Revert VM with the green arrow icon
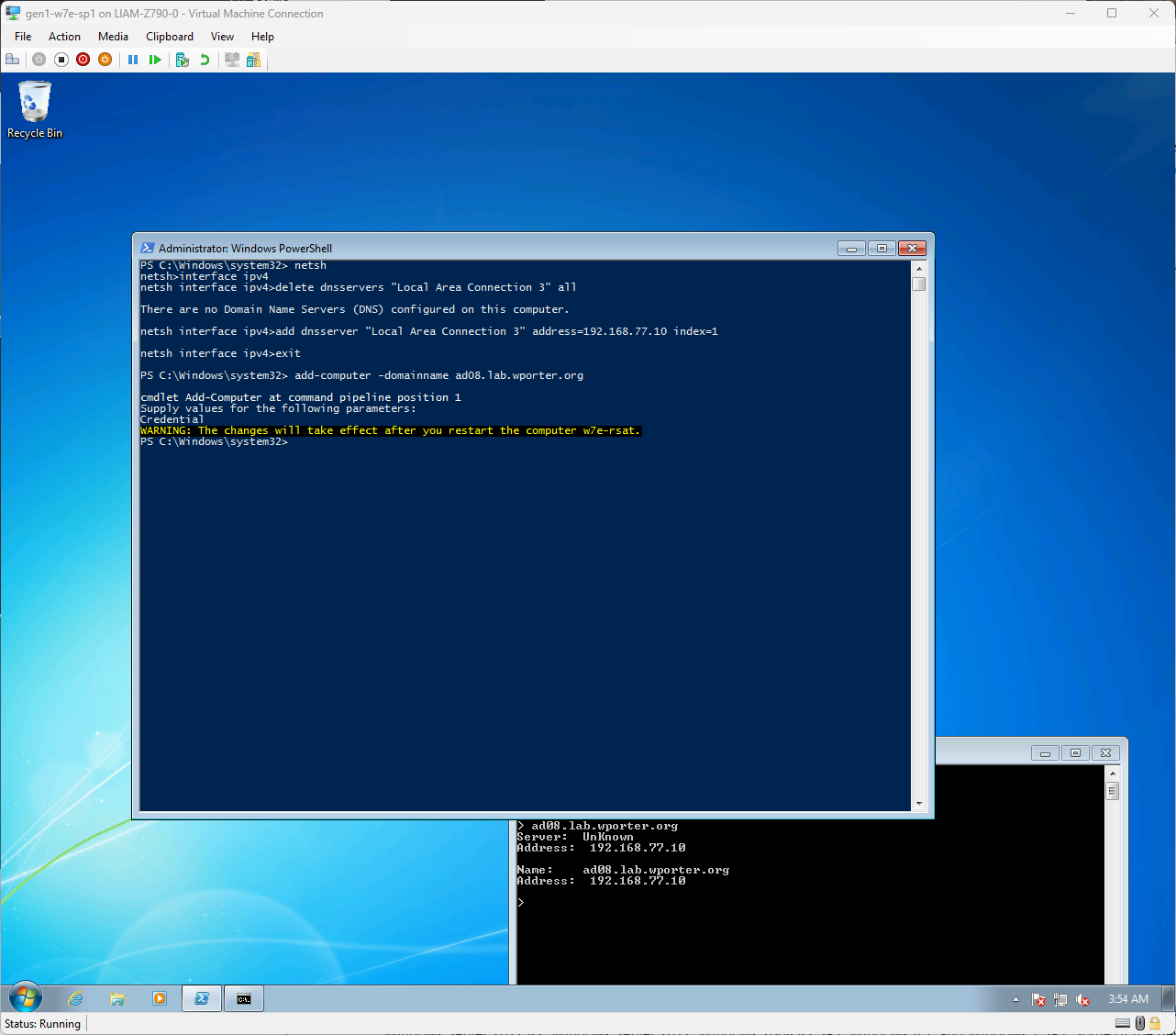 [205, 60]
